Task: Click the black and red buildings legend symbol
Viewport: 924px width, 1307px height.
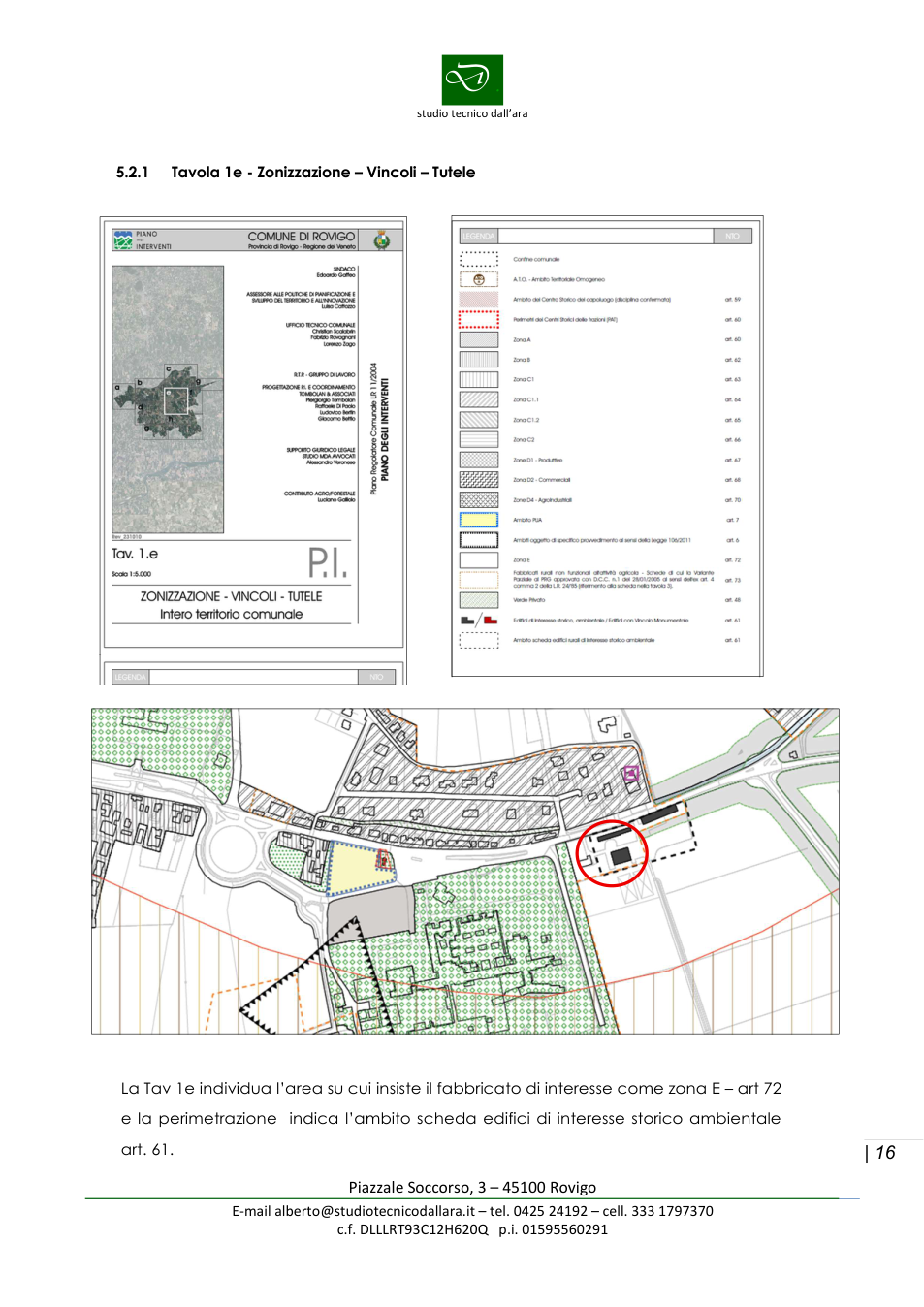Action: (478, 620)
